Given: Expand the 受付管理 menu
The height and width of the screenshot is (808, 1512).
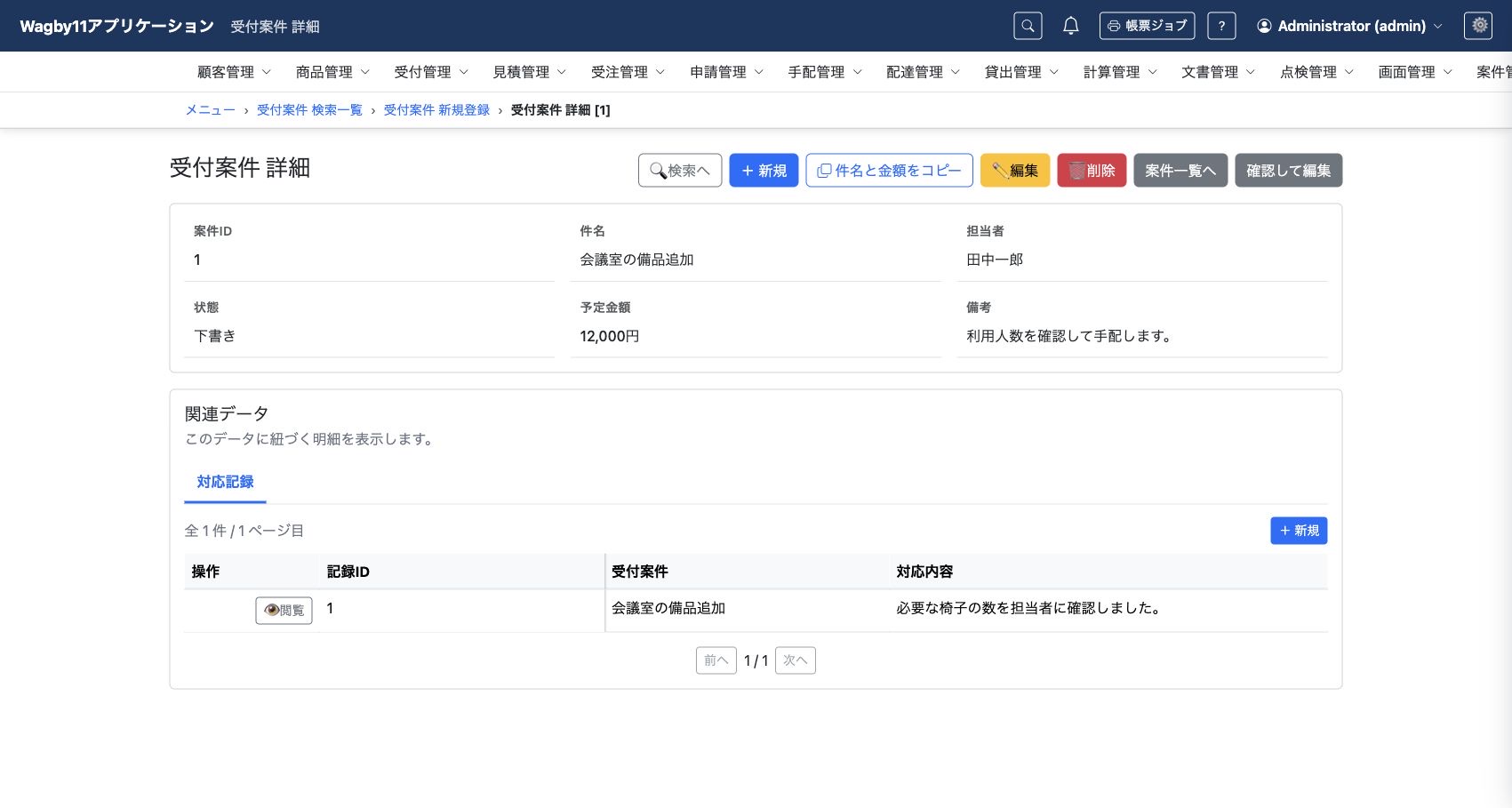Looking at the screenshot, I should (x=431, y=72).
